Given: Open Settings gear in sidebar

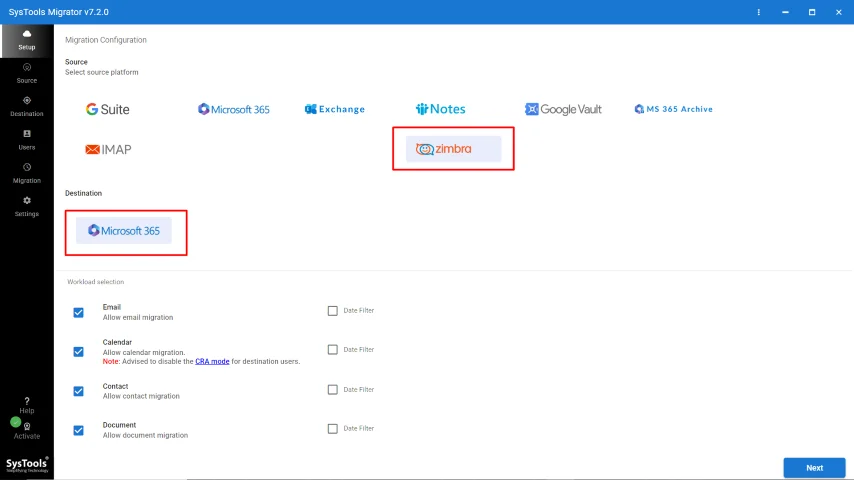Looking at the screenshot, I should [27, 206].
